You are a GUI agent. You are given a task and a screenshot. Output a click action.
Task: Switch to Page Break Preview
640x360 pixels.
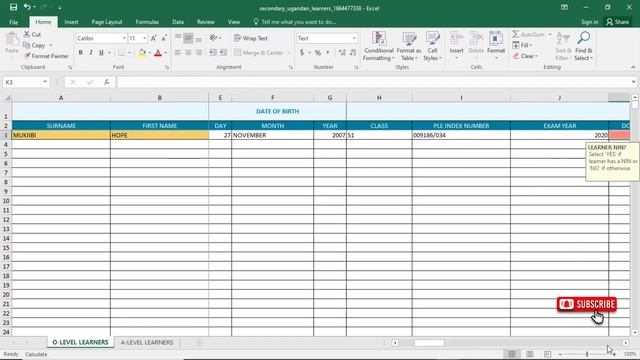point(547,354)
